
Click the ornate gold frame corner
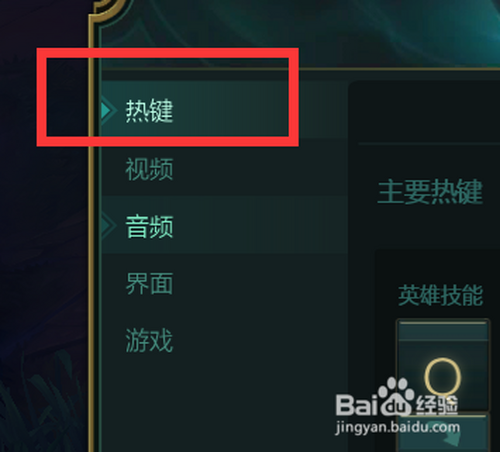tap(107, 13)
